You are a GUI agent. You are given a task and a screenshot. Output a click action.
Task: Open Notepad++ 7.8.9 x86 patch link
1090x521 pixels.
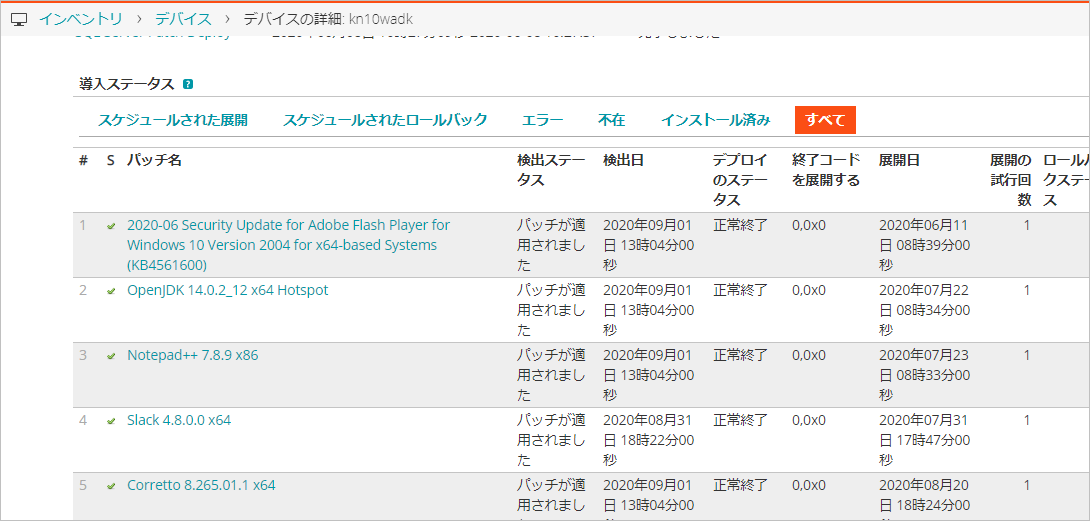tap(192, 355)
